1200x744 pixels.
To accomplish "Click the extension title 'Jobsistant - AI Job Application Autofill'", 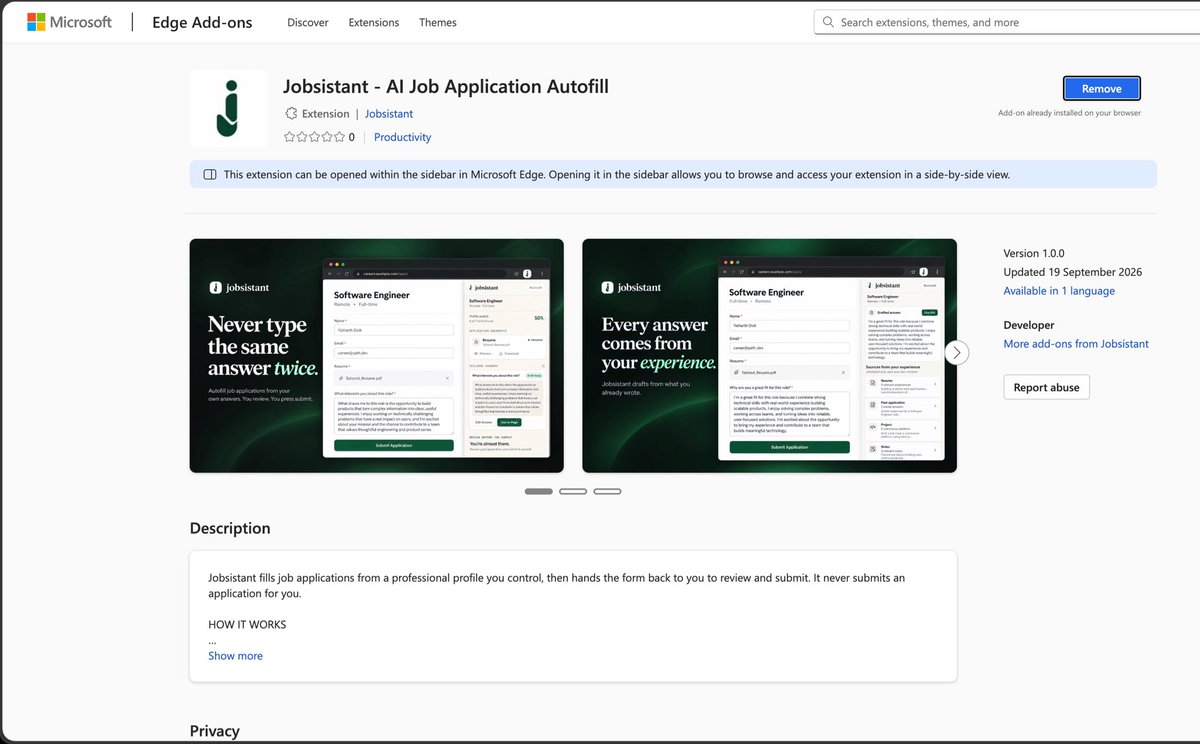I will 446,87.
